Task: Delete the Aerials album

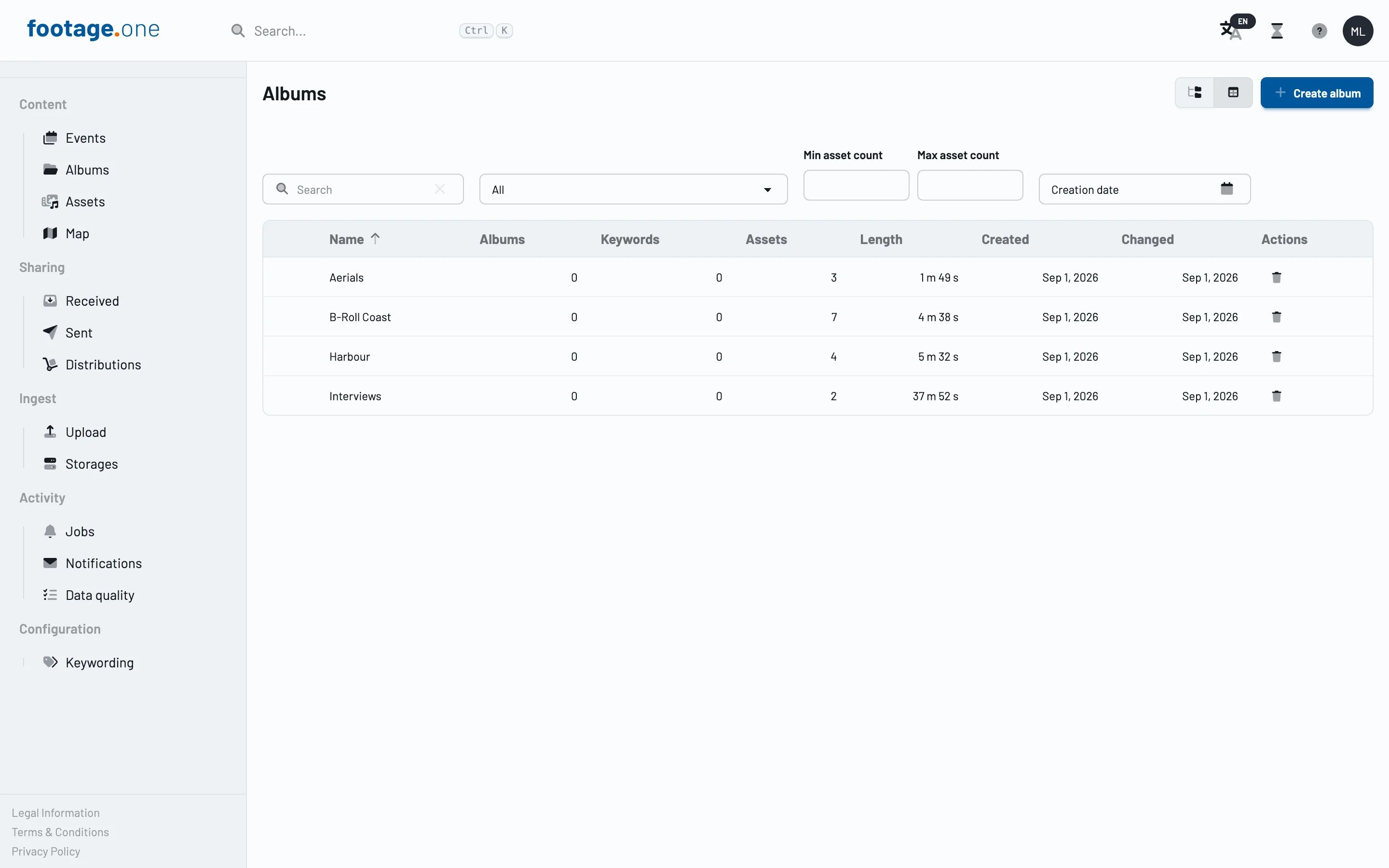Action: click(x=1277, y=277)
